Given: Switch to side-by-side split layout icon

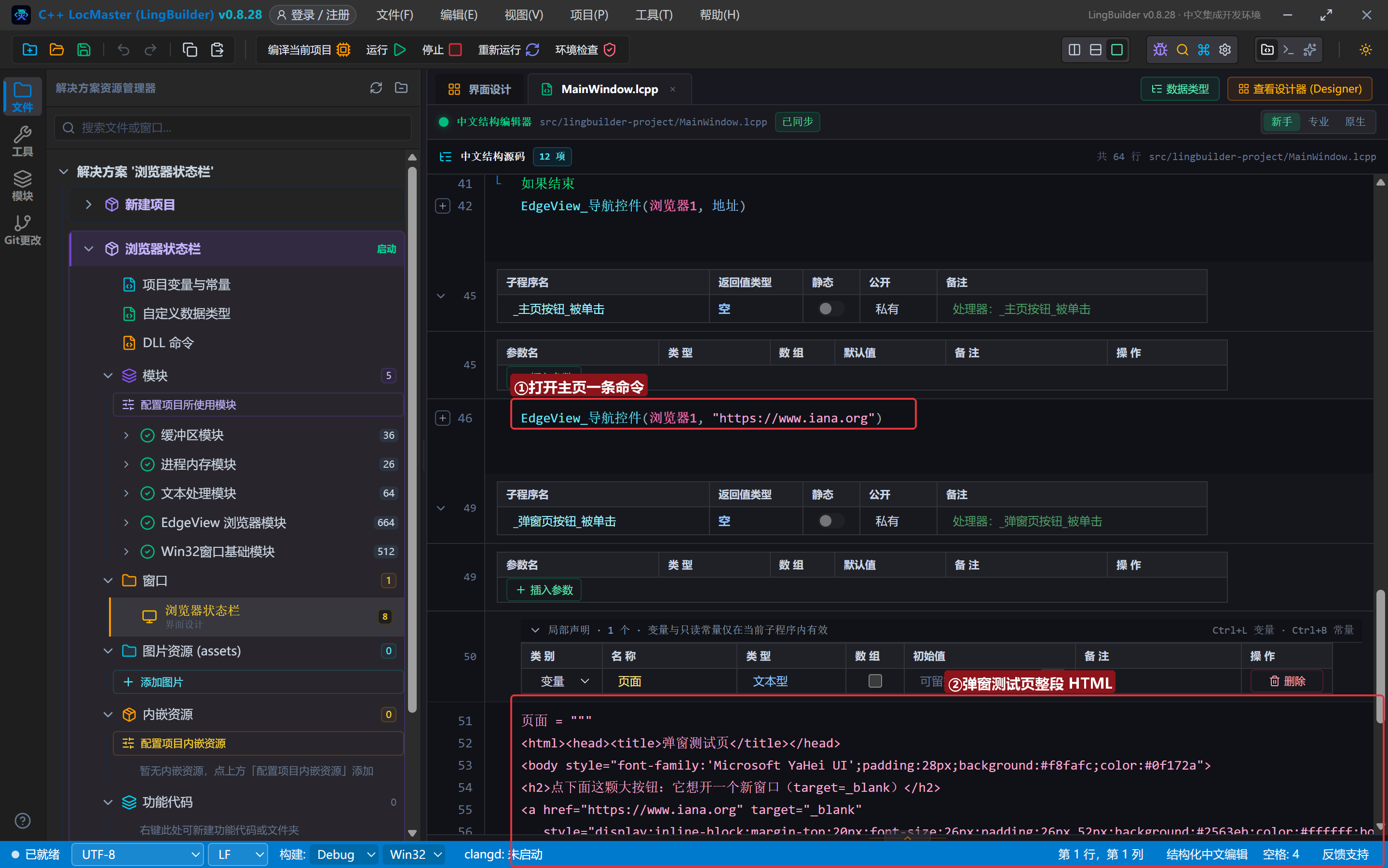Looking at the screenshot, I should pos(1075,50).
